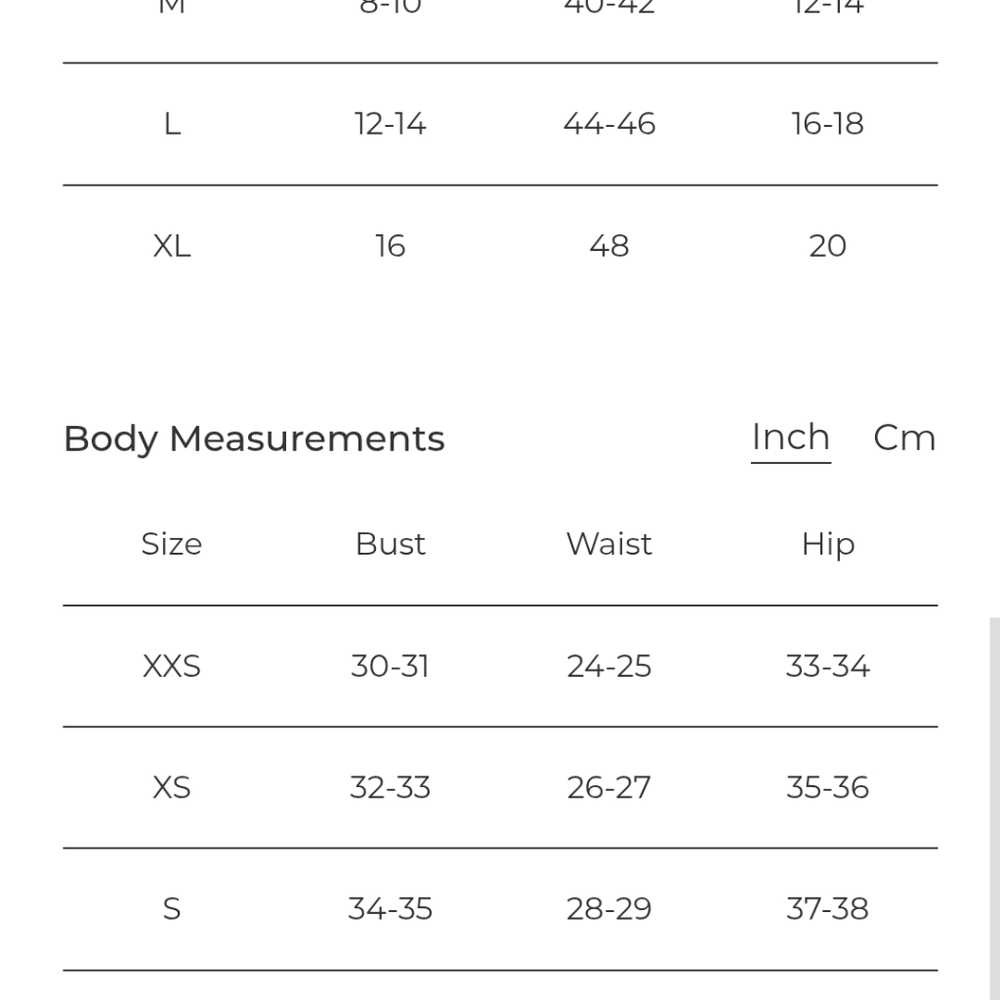This screenshot has height=1000, width=1000.
Task: Click the XXS bust value 30-31
Action: pyautogui.click(x=390, y=666)
